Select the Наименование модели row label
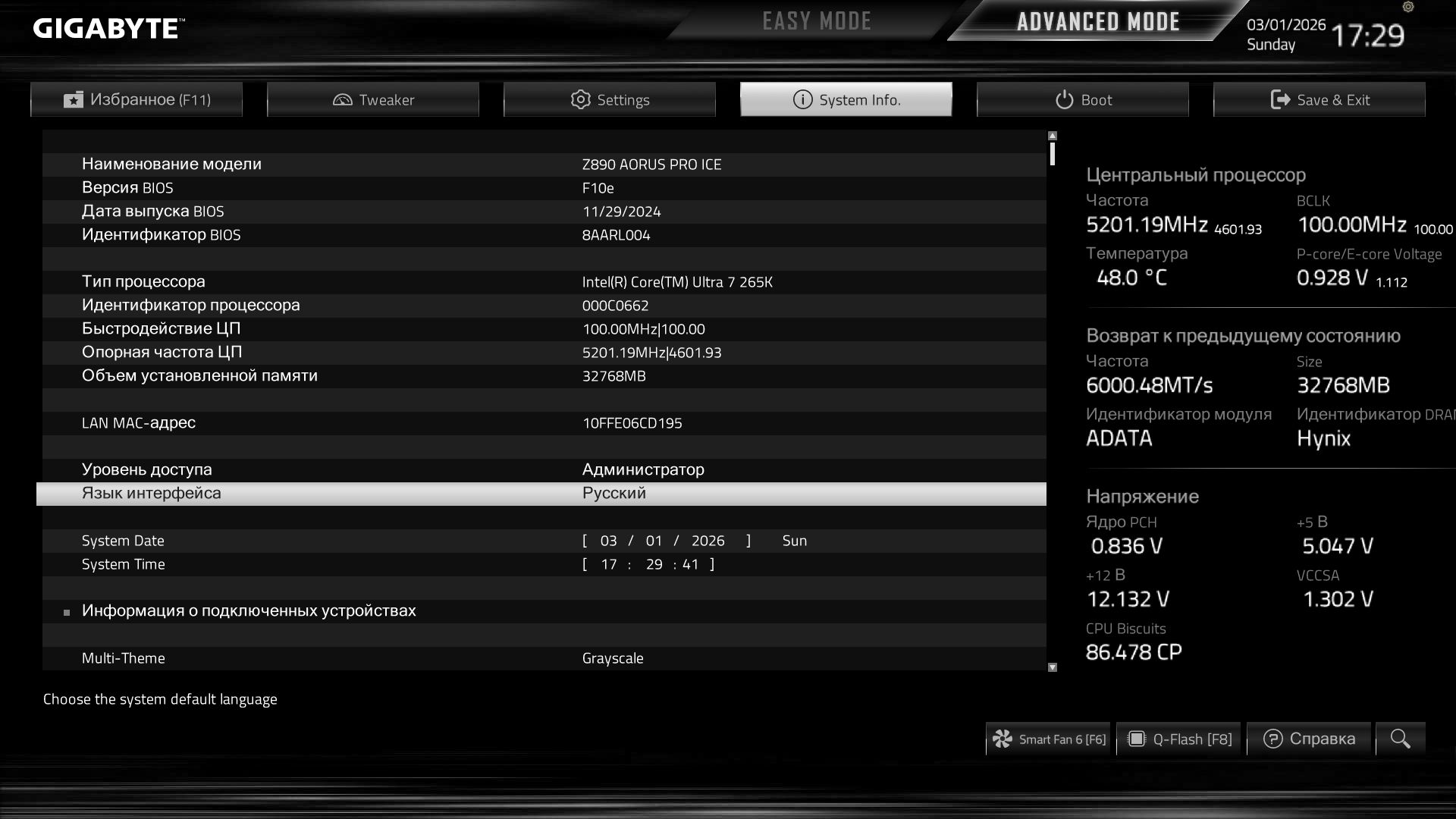This screenshot has height=819, width=1456. point(171,165)
